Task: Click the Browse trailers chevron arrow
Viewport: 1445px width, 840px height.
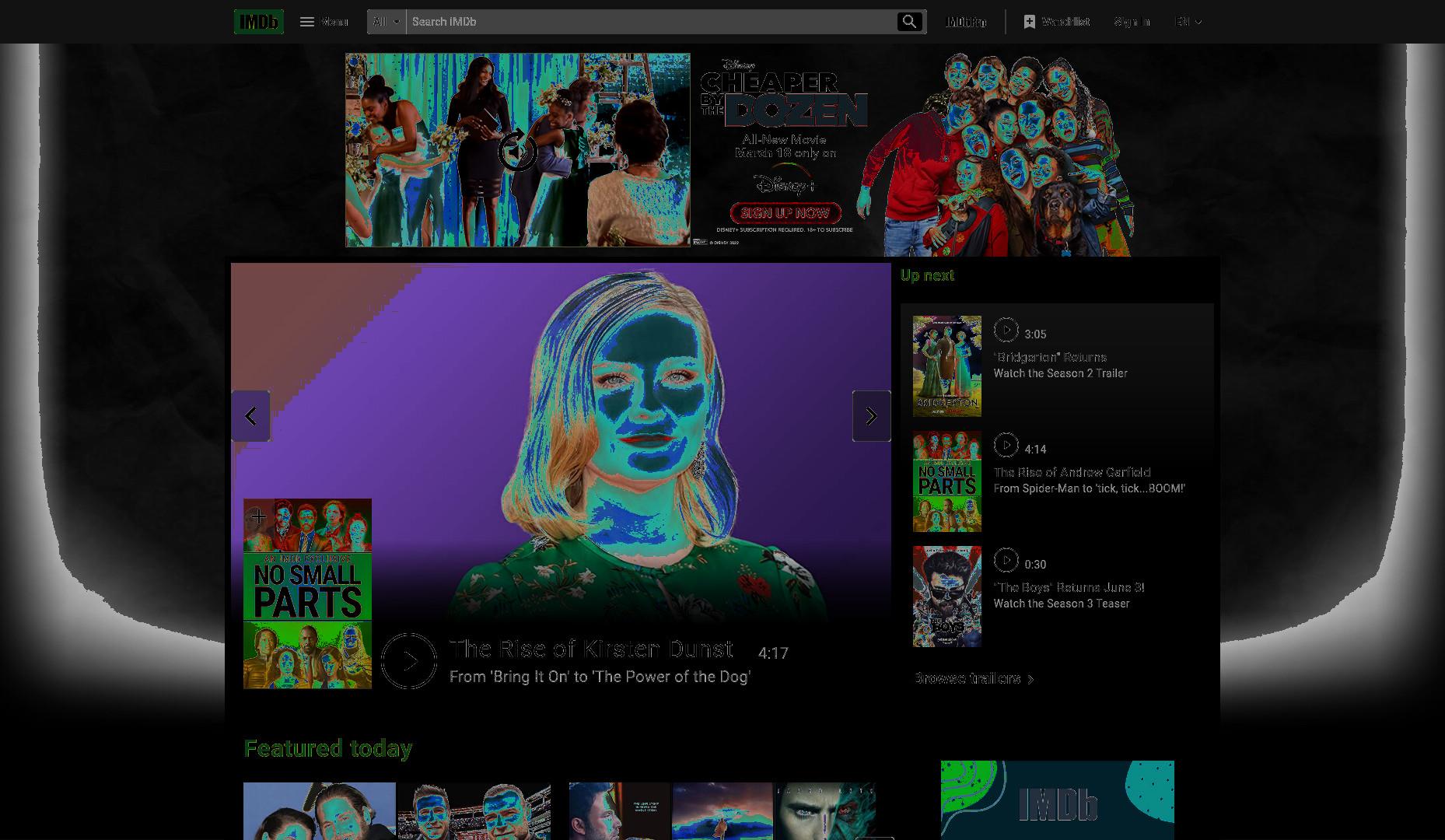Action: coord(1030,679)
